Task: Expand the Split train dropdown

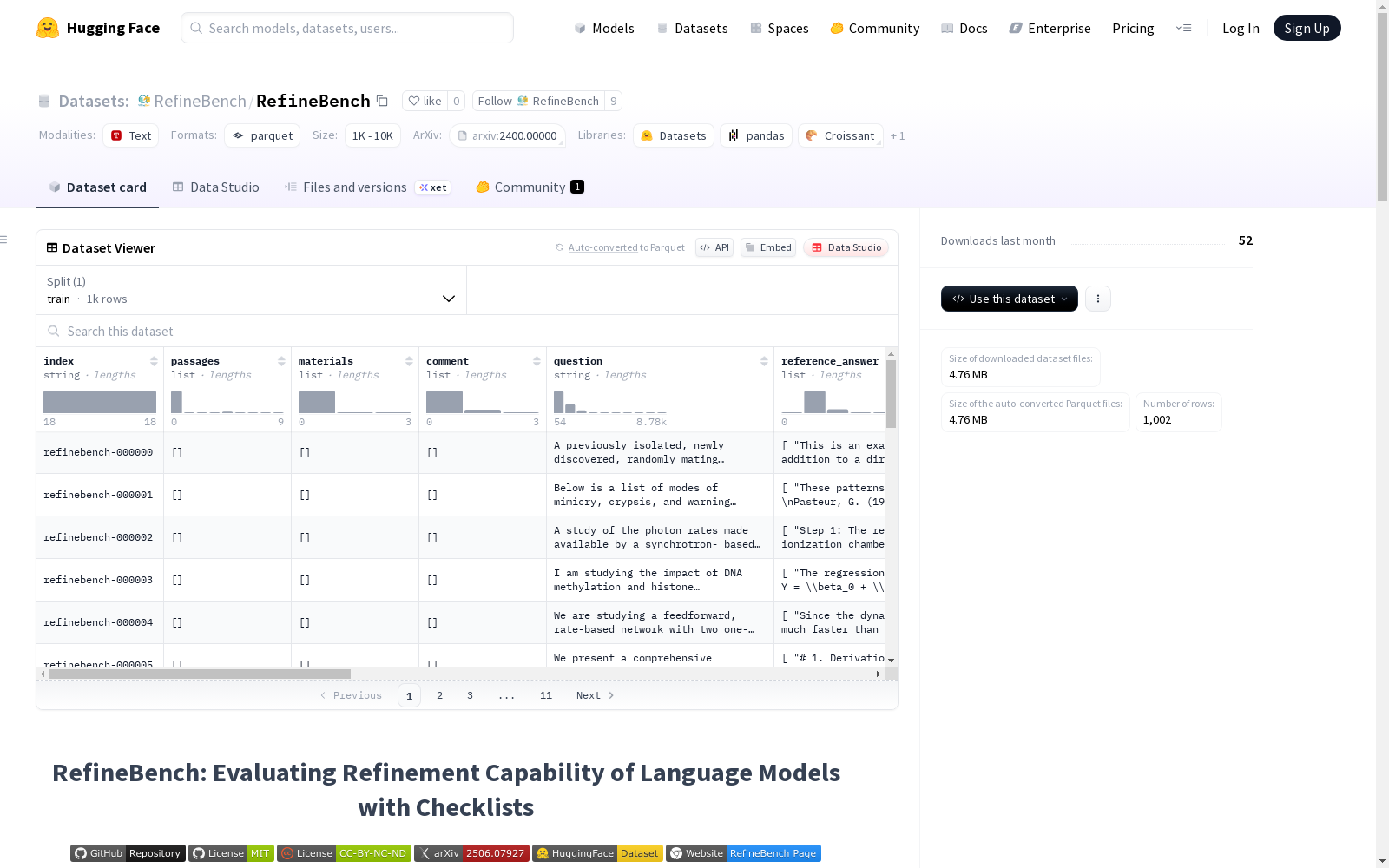Action: click(251, 290)
